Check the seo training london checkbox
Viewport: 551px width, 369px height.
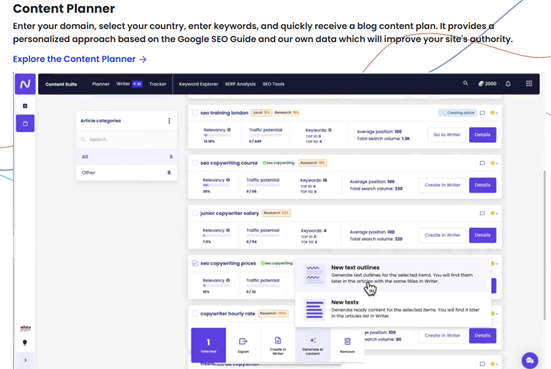[x=195, y=113]
